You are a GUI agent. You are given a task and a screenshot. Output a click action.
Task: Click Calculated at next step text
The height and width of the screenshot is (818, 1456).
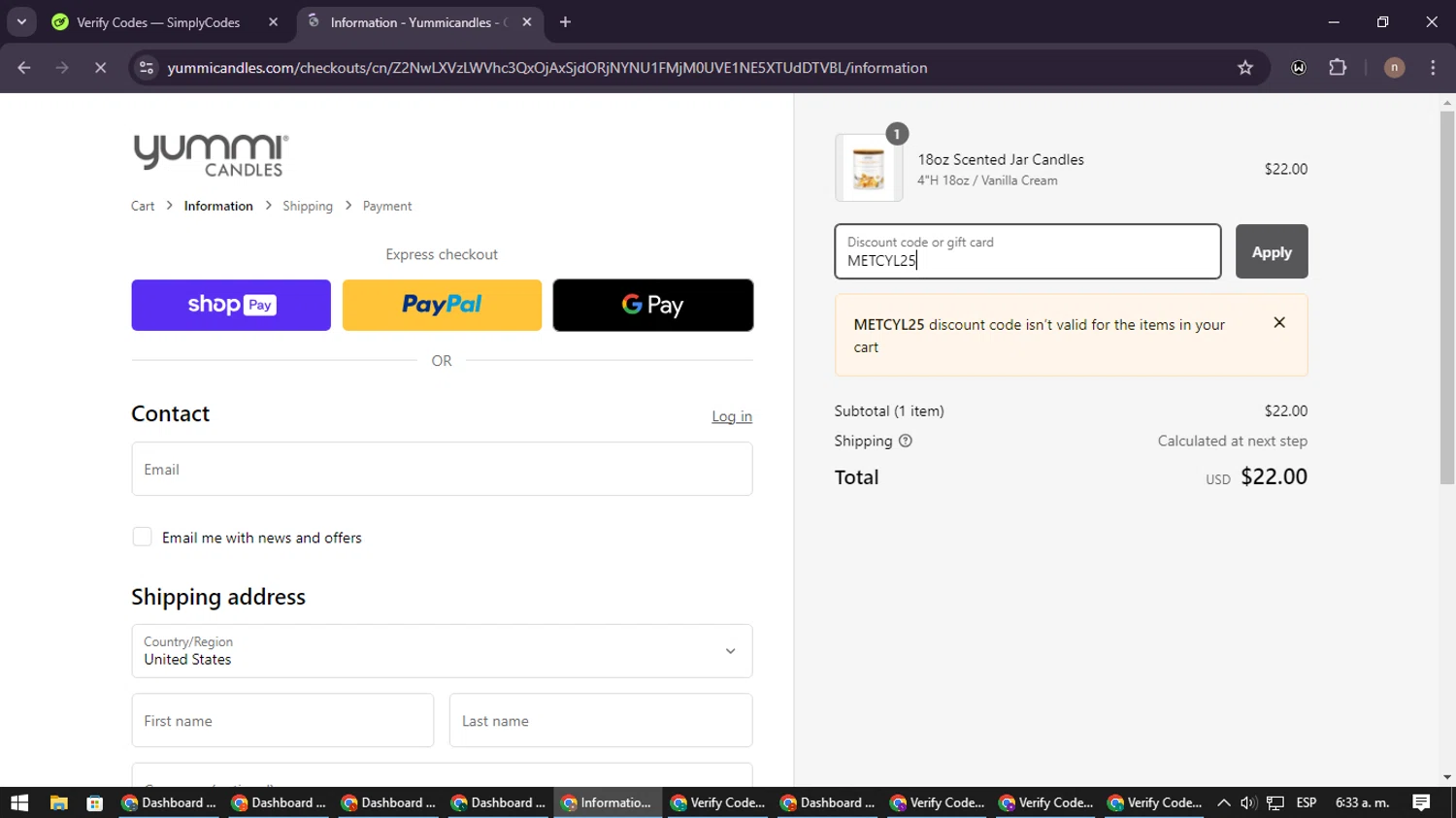click(x=1233, y=441)
